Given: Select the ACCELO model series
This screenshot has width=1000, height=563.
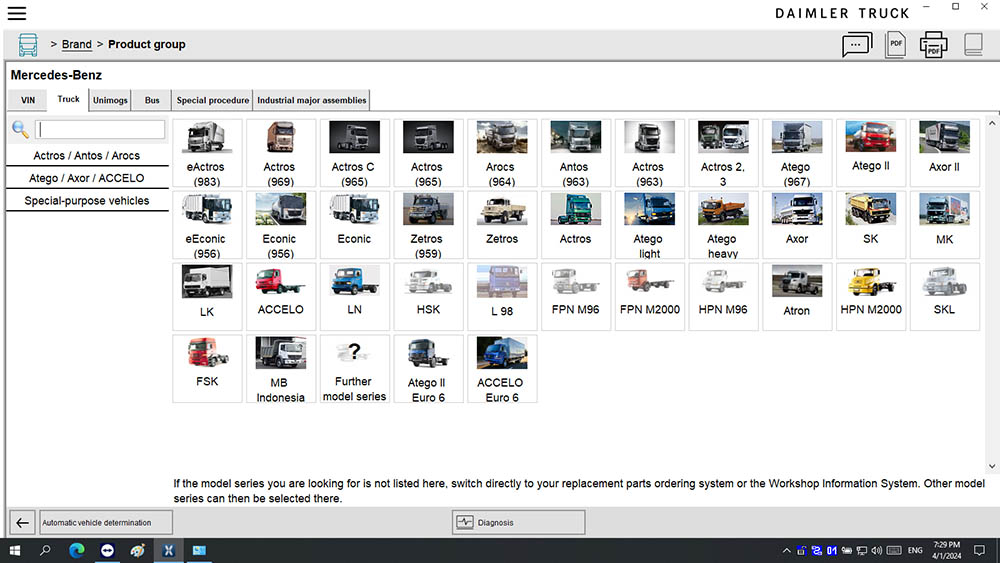Looking at the screenshot, I should [281, 296].
